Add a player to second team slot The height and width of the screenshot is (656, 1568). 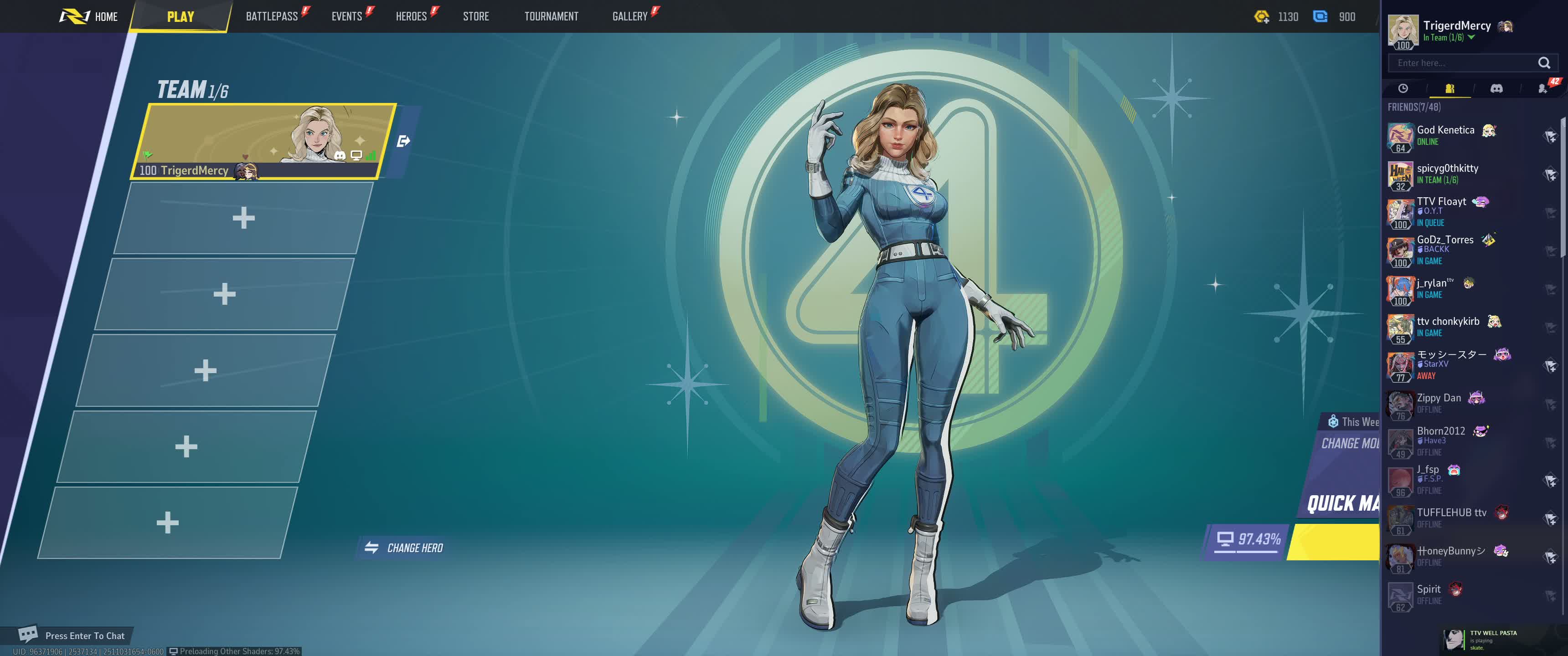coord(243,218)
